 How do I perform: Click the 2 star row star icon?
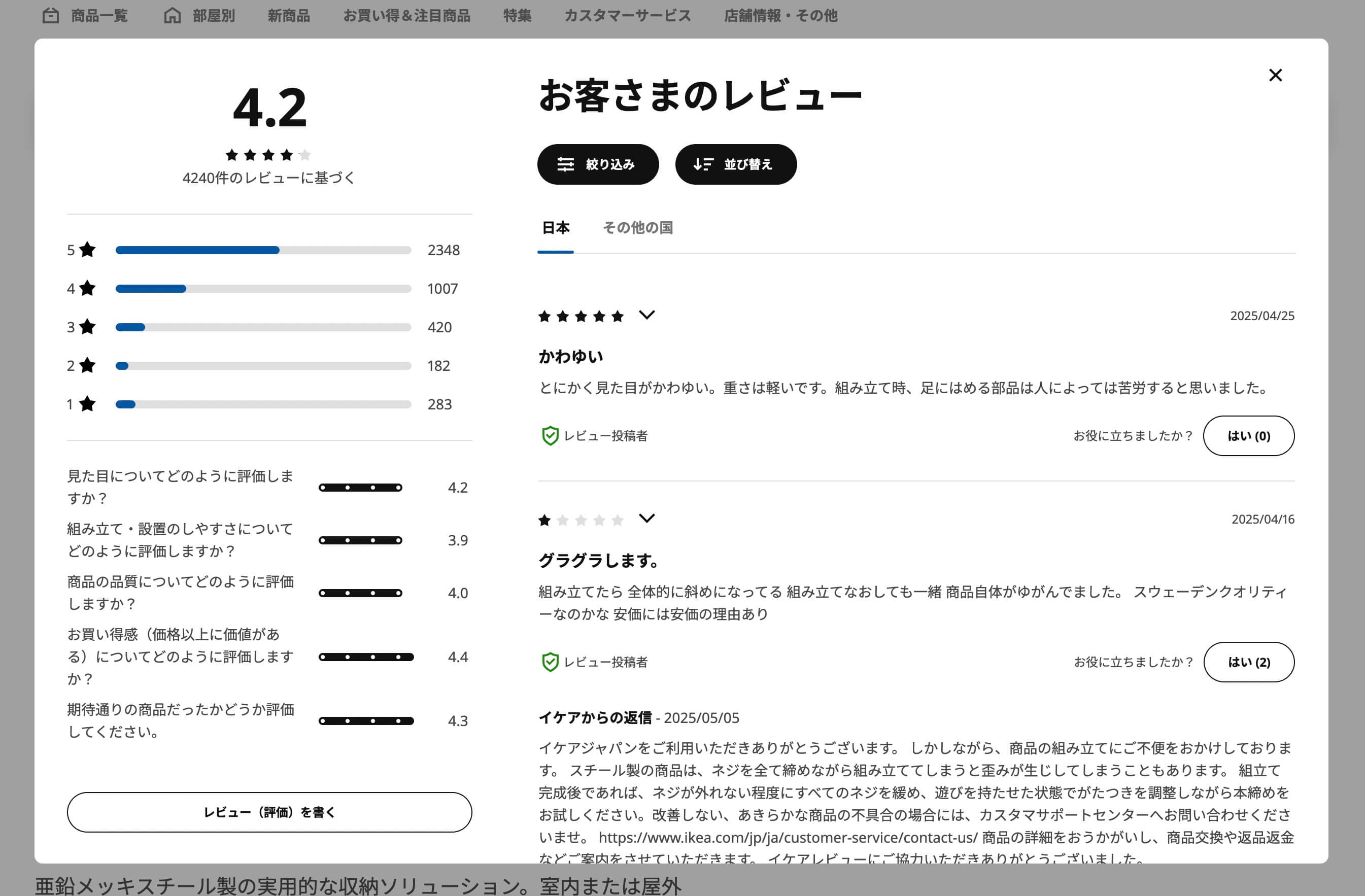(87, 365)
